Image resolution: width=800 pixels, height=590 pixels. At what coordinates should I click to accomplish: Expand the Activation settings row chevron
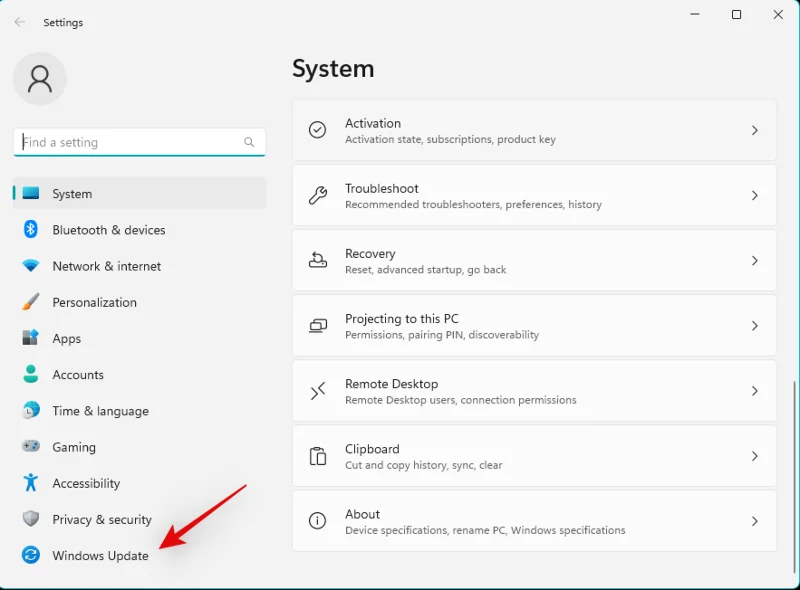(x=755, y=130)
